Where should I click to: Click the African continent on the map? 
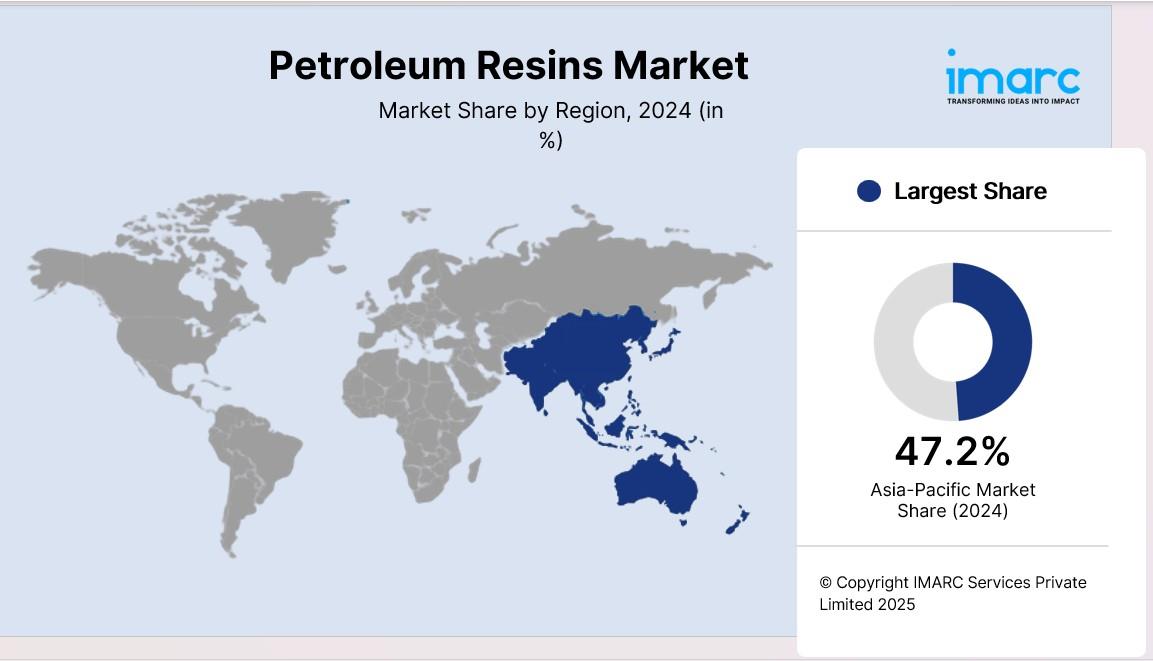coord(420,410)
